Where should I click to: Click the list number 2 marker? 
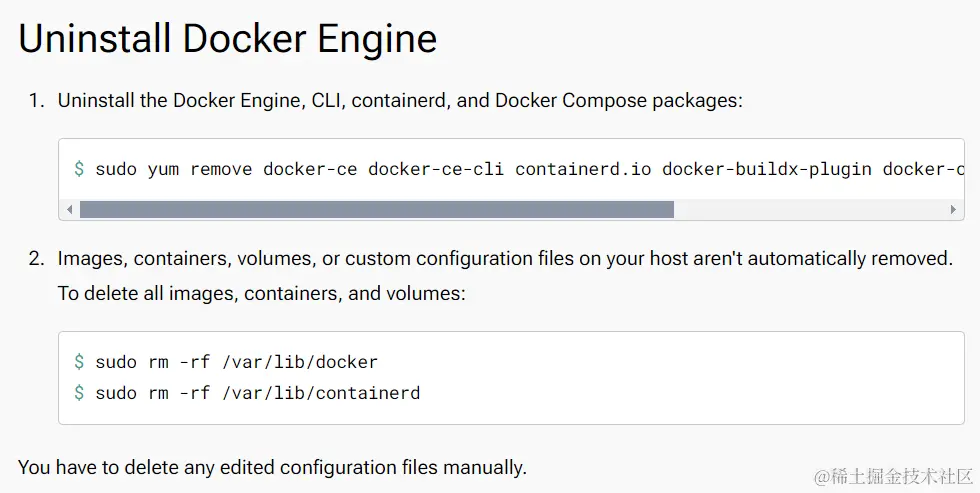tap(36, 259)
